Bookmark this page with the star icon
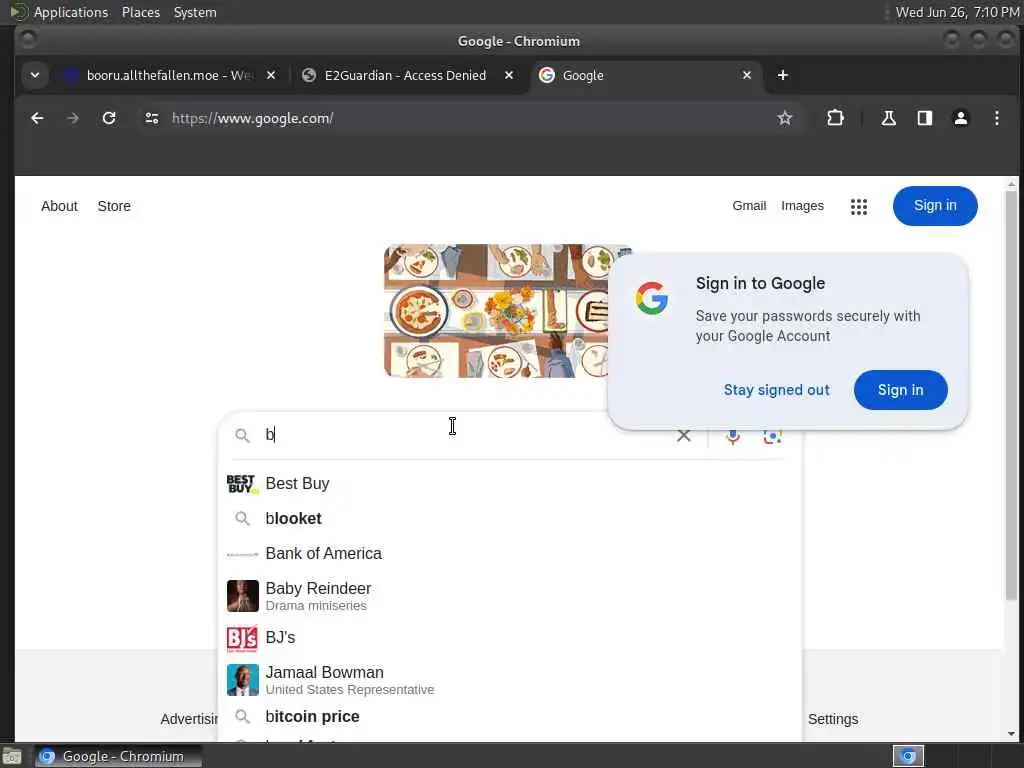Viewport: 1024px width, 768px height. pyautogui.click(x=784, y=118)
